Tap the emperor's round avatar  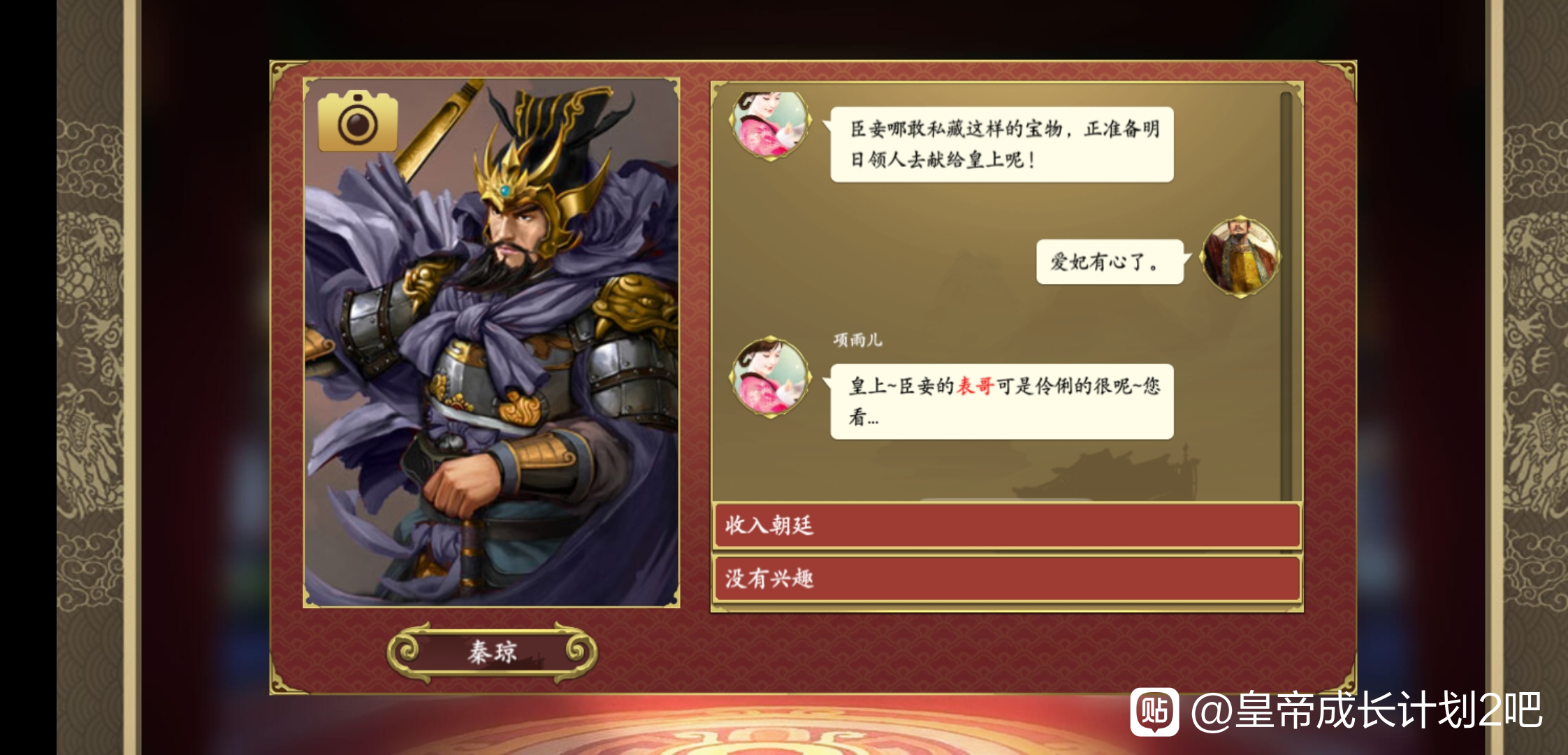(1240, 257)
